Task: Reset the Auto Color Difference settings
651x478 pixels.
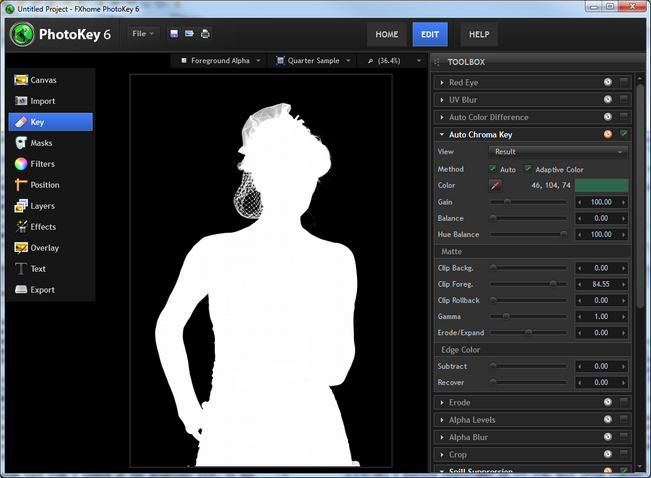Action: pos(608,117)
